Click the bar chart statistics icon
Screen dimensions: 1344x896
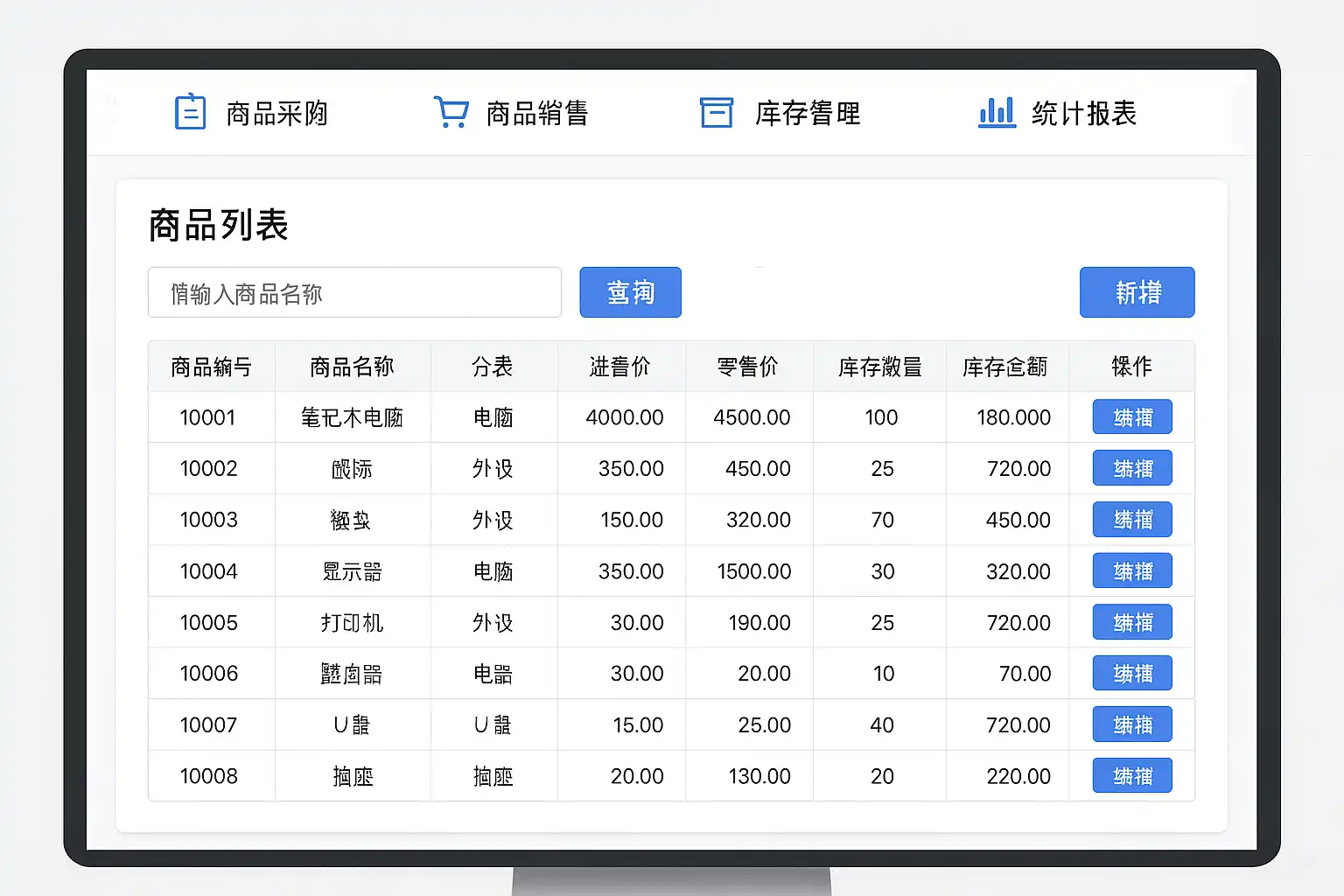997,112
